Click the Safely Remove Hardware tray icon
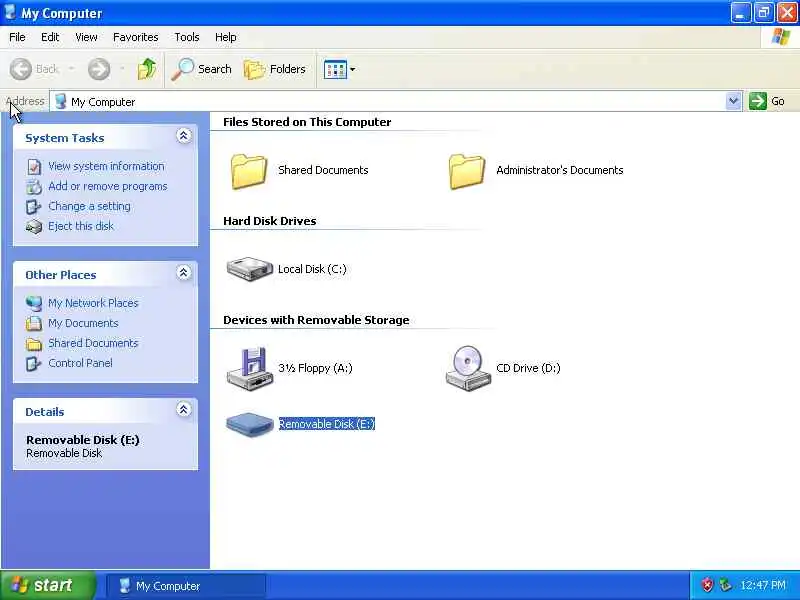Viewport: 800px width, 600px height. point(724,585)
